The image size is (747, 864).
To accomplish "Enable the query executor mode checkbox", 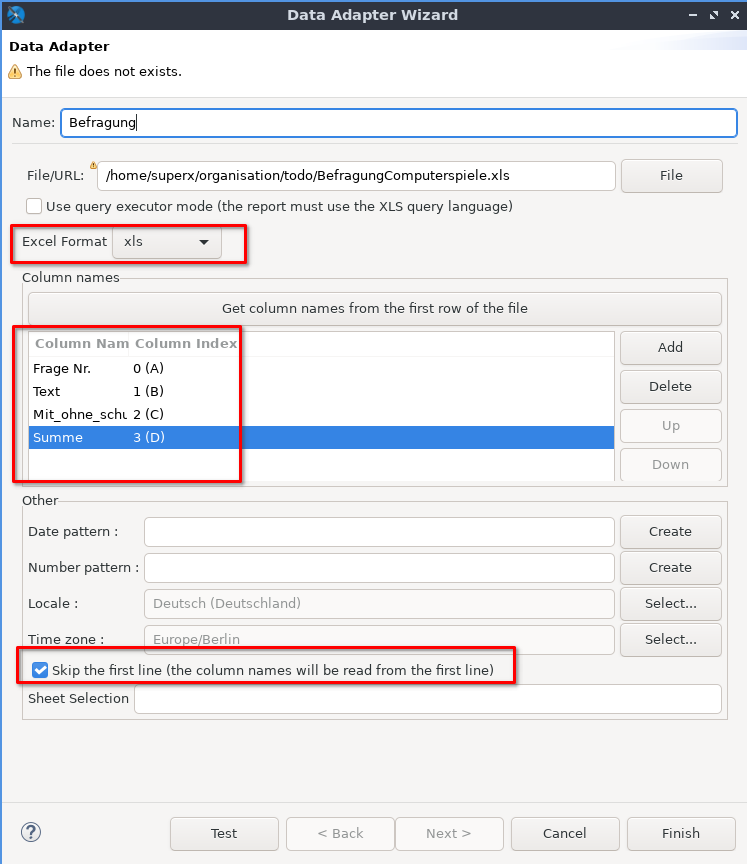I will 34,206.
